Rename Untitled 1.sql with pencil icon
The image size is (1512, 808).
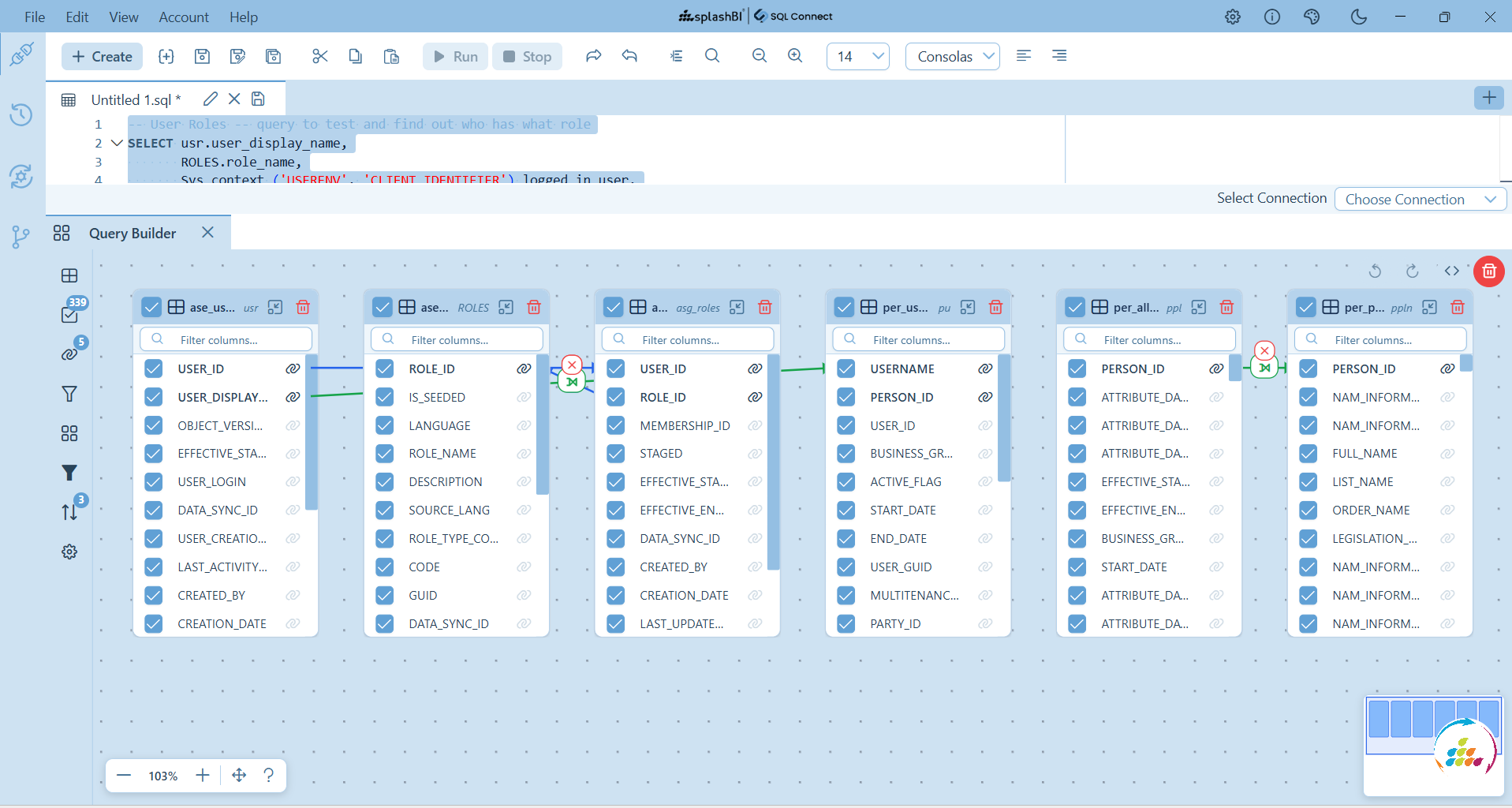pos(210,99)
